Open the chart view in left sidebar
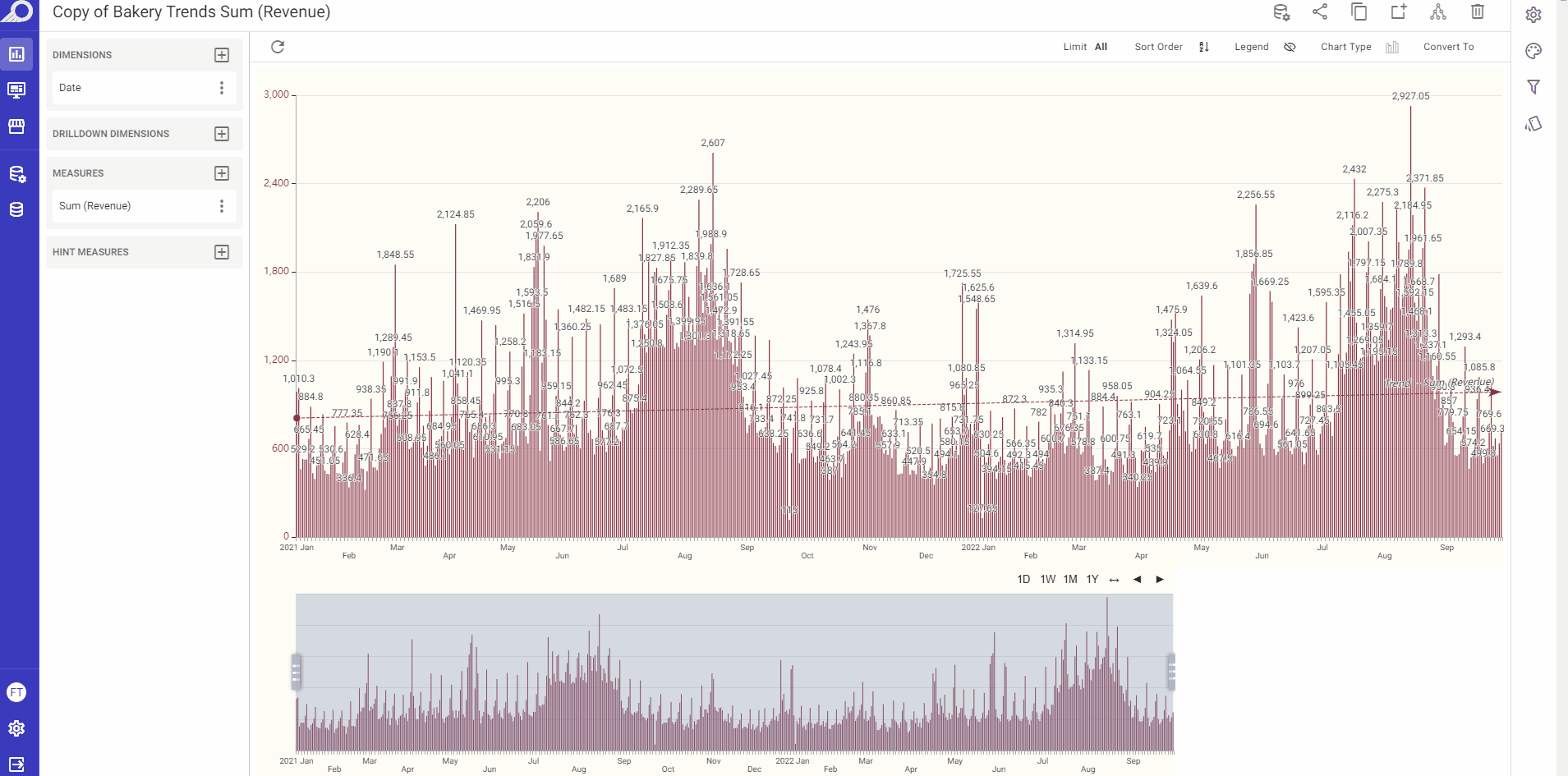The width and height of the screenshot is (1568, 776). point(16,54)
